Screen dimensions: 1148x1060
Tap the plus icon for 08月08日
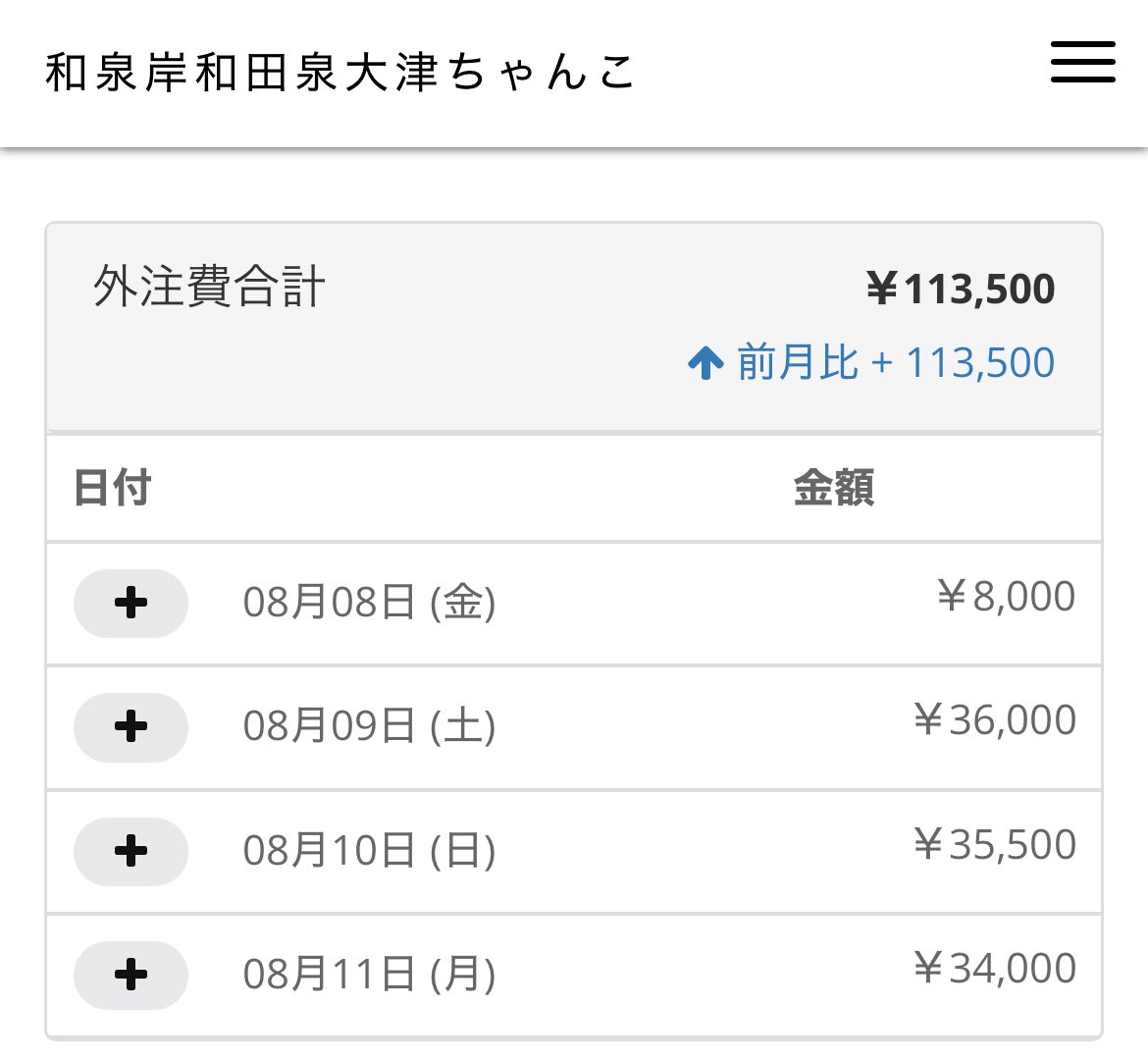(x=130, y=604)
